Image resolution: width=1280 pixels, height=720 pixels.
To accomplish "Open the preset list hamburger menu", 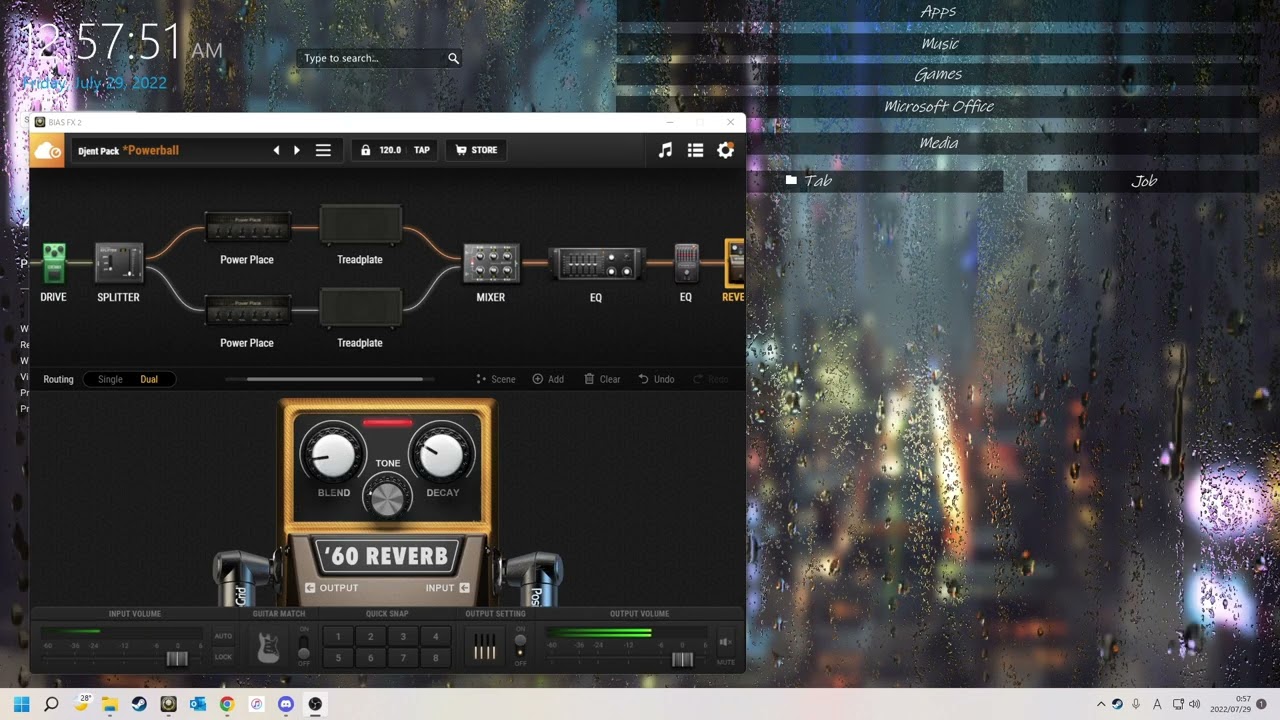I will 323,150.
